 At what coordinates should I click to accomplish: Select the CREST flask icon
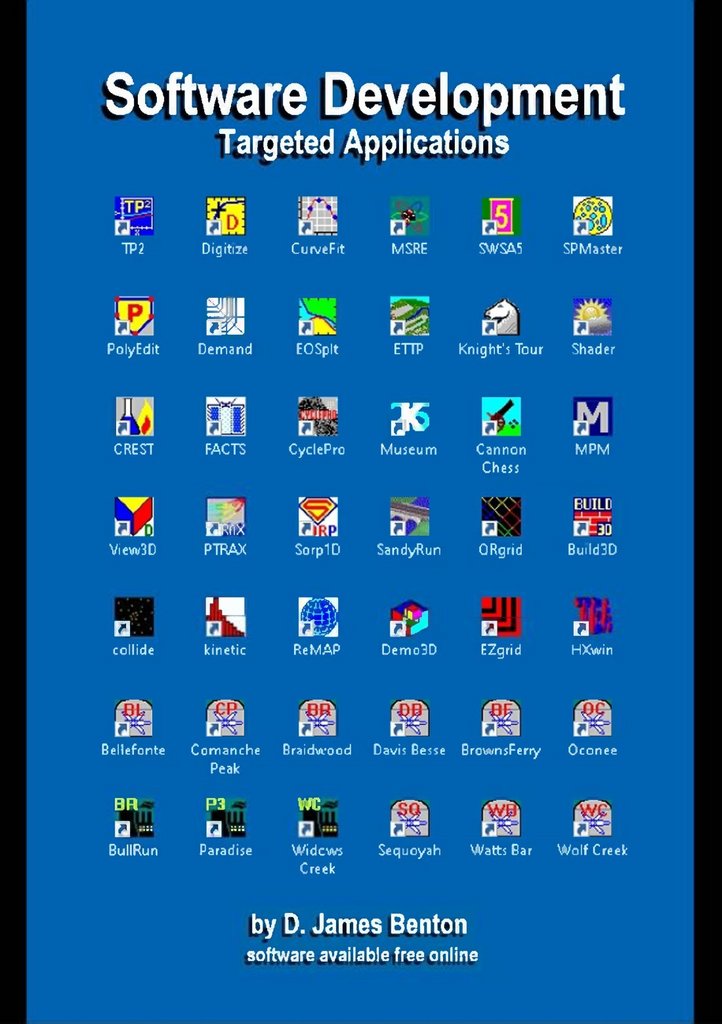click(134, 417)
